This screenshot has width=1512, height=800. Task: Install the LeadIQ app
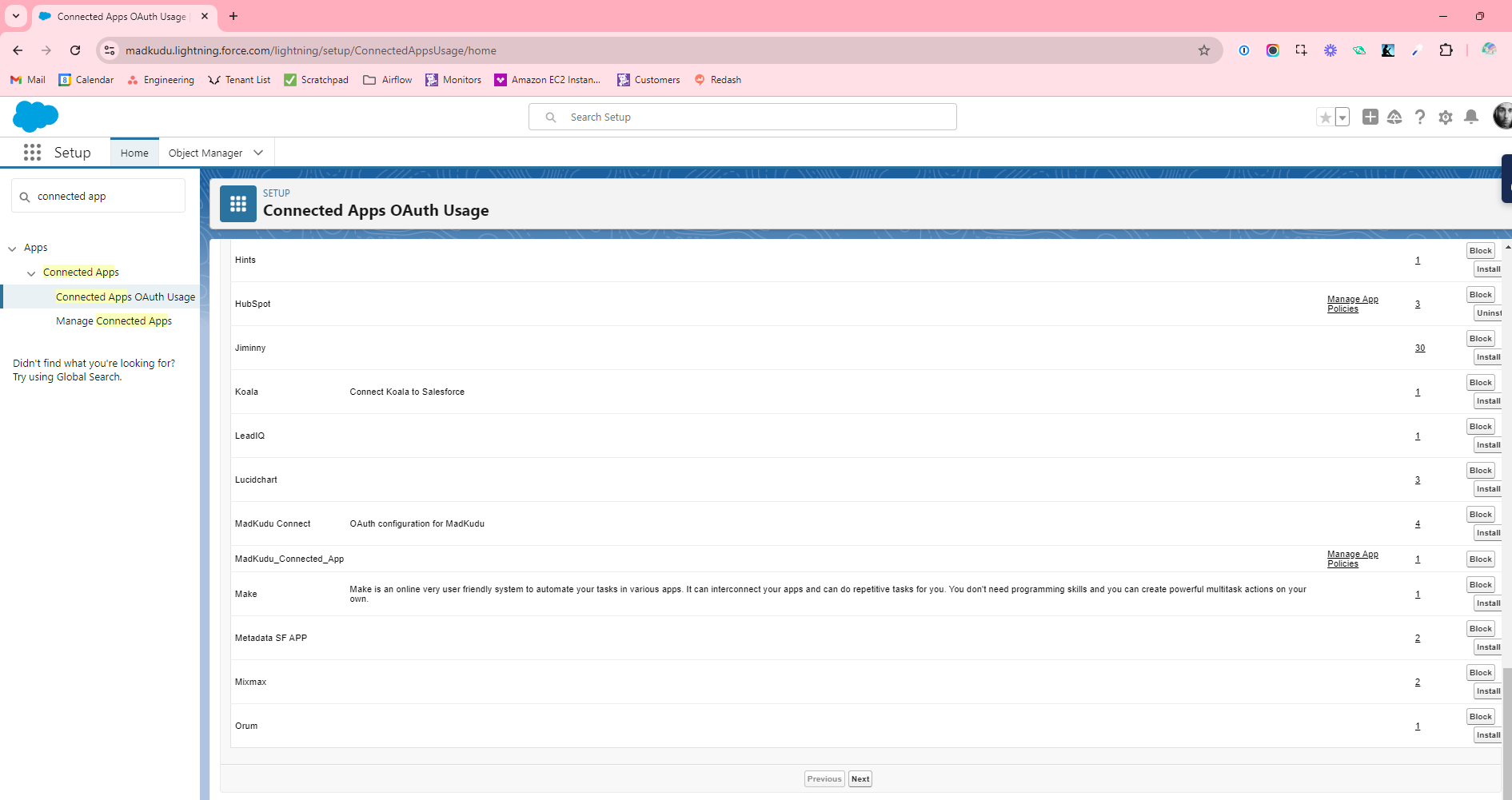[1488, 444]
